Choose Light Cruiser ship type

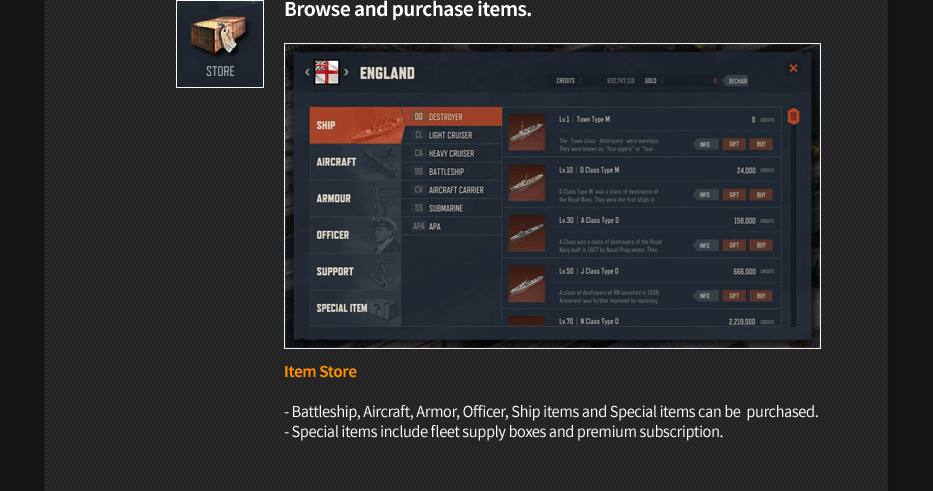click(451, 135)
